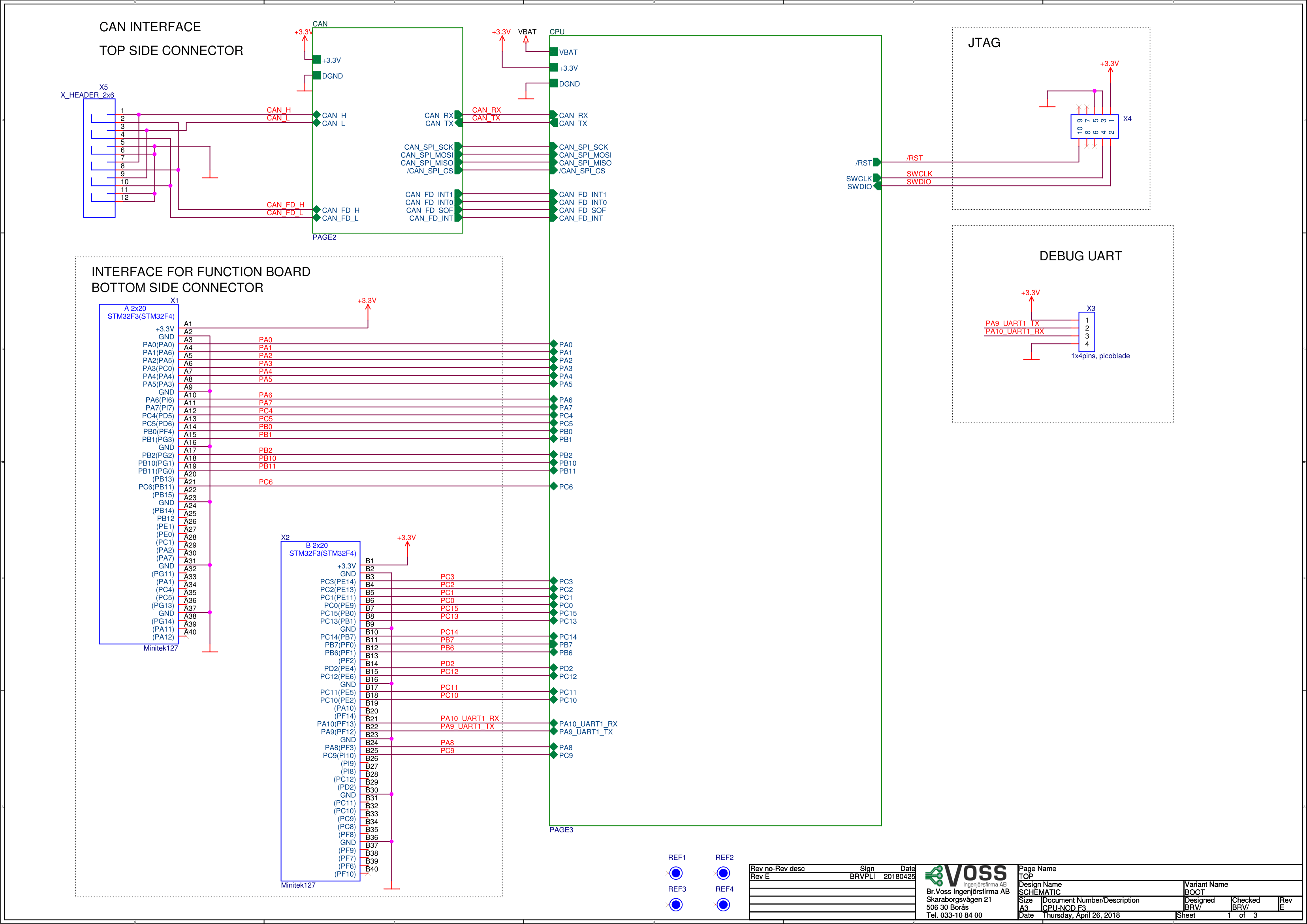
Task: Click the '1x4pins, picoblade' description
Action: click(x=1100, y=356)
